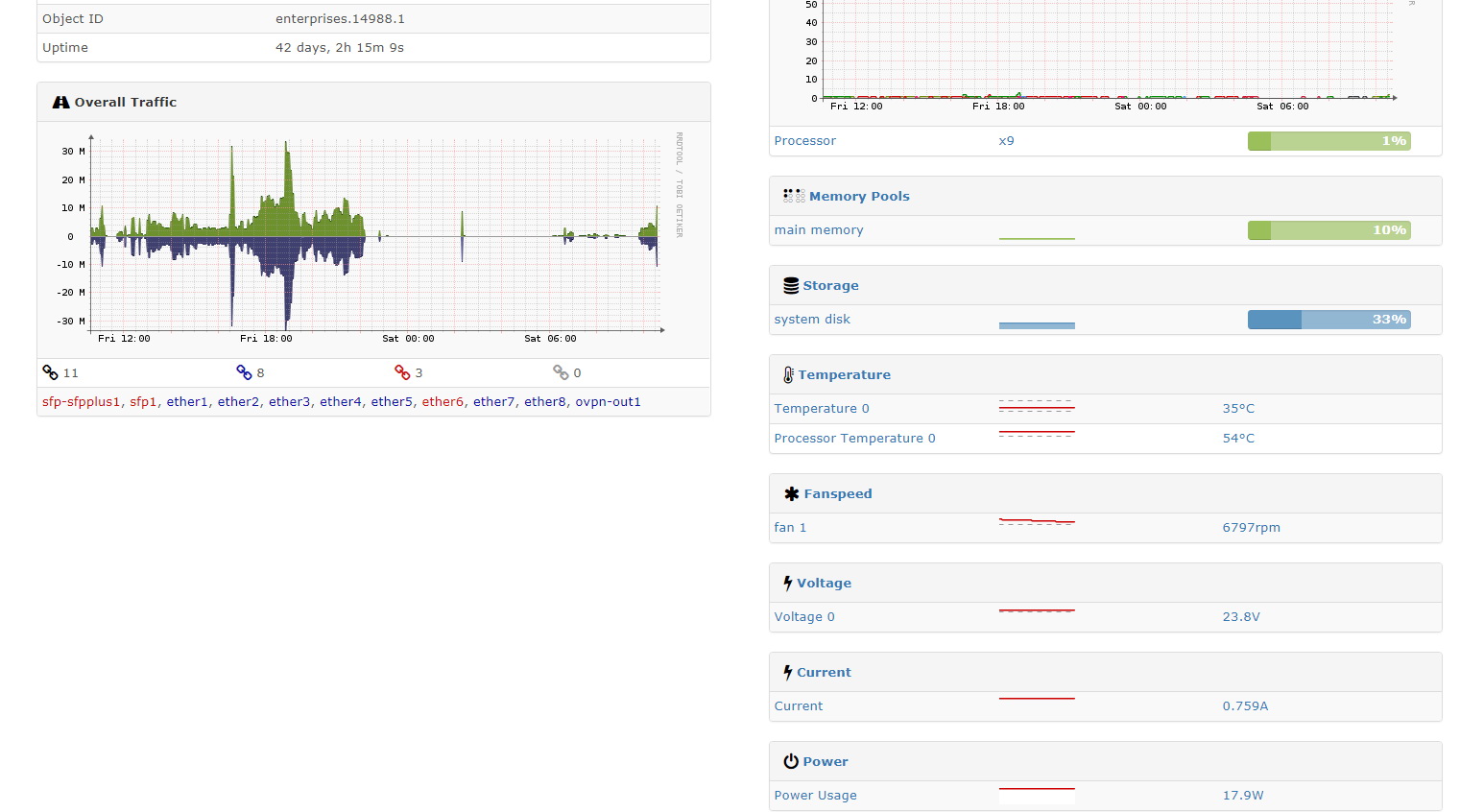Click the 54°C processor temperature value
The width and height of the screenshot is (1484, 812).
coord(1238,438)
